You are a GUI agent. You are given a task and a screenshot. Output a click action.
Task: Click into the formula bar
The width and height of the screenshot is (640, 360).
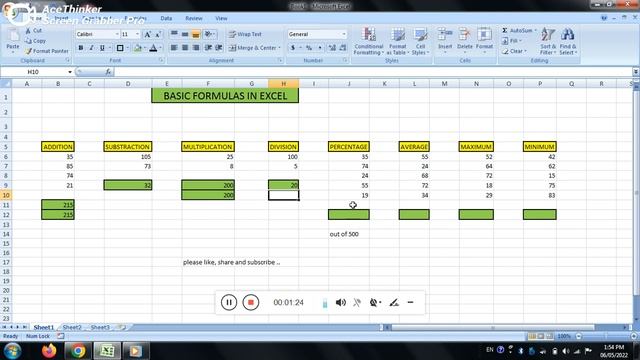(x=373, y=72)
